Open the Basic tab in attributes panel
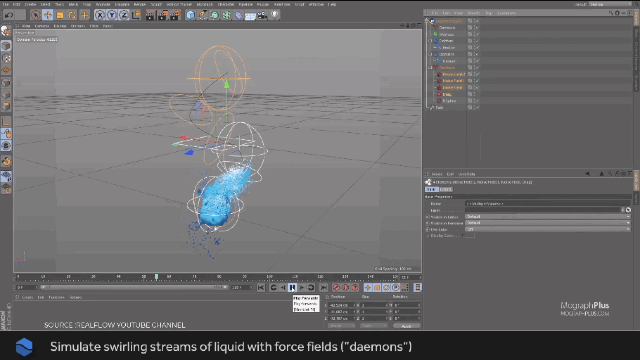The width and height of the screenshot is (640, 360). coord(431,189)
